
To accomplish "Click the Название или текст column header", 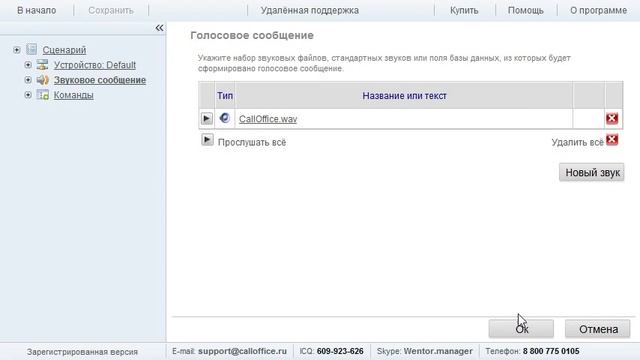I will (x=404, y=96).
